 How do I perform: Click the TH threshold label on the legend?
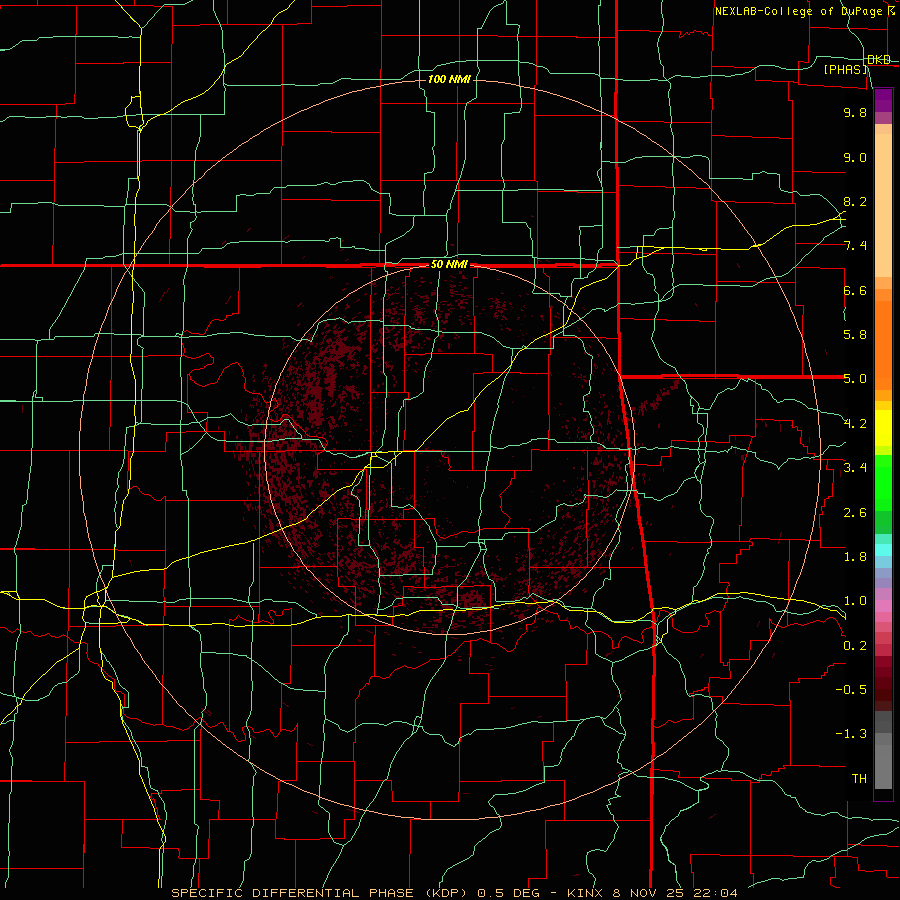pos(859,779)
